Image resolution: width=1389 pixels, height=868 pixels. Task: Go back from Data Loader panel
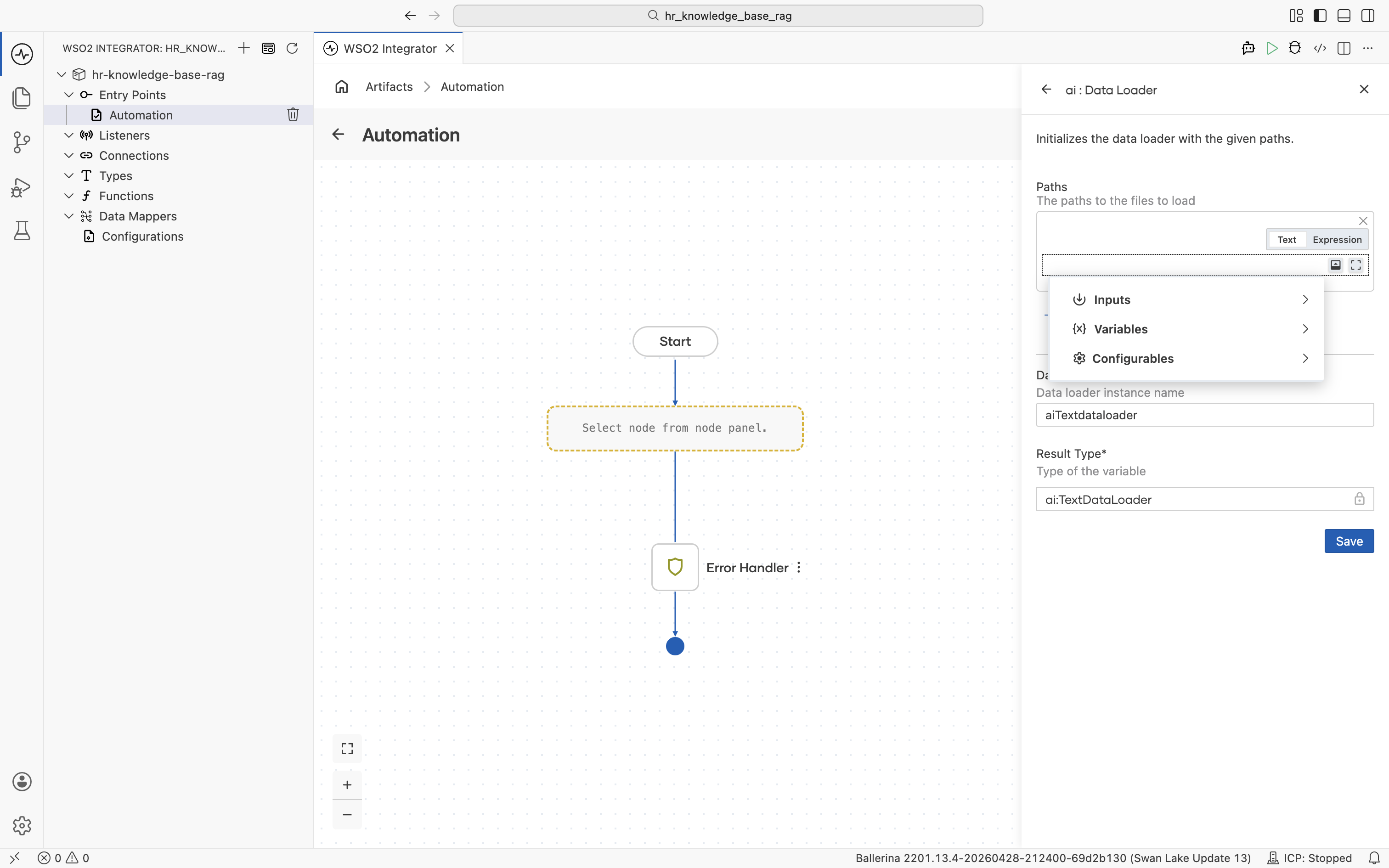(x=1046, y=90)
